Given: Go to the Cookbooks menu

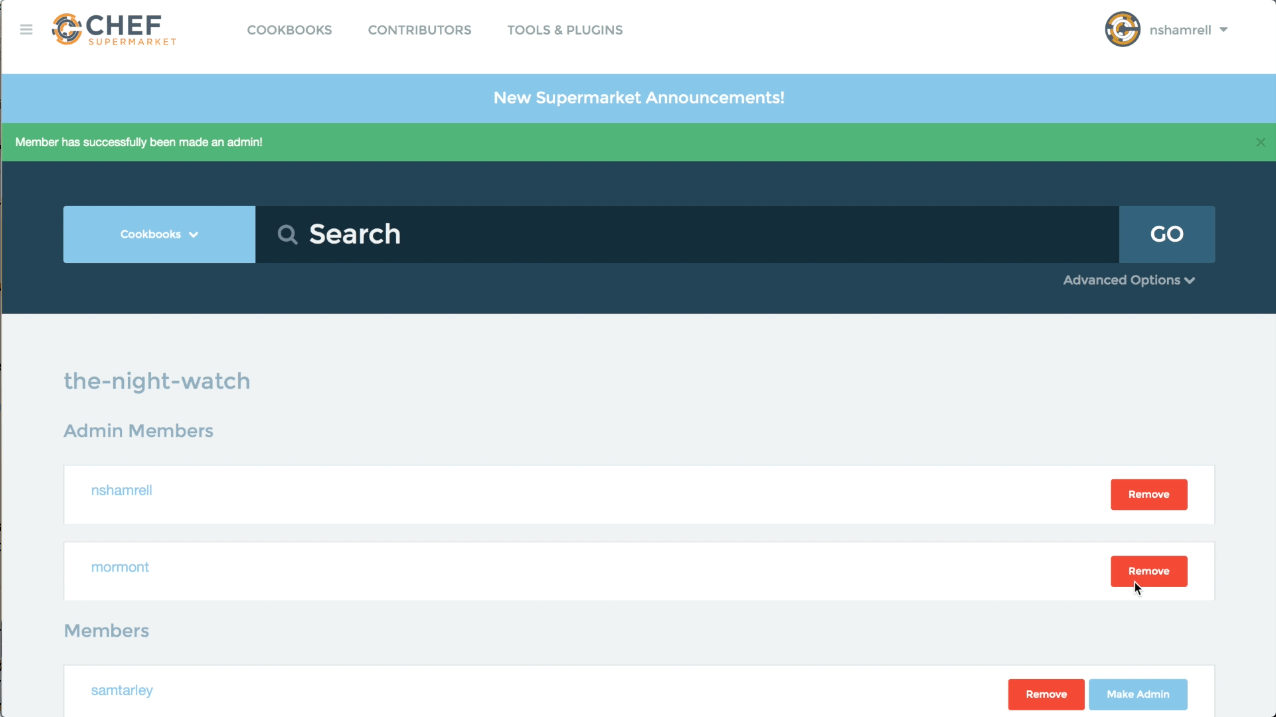Looking at the screenshot, I should point(289,30).
